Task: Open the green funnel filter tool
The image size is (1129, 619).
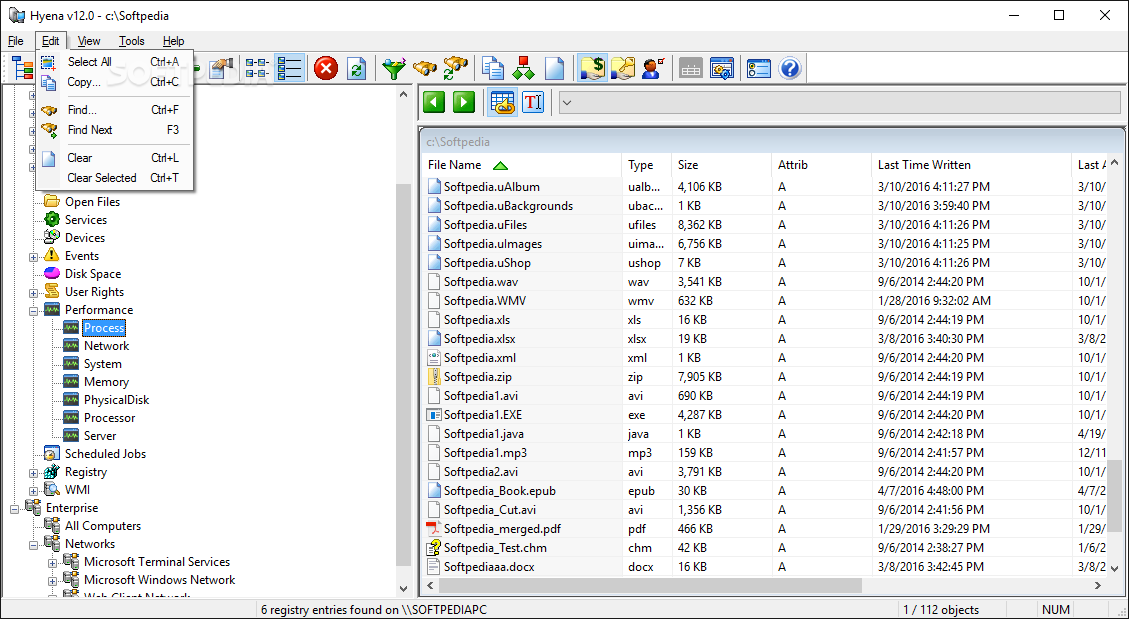Action: click(x=394, y=68)
